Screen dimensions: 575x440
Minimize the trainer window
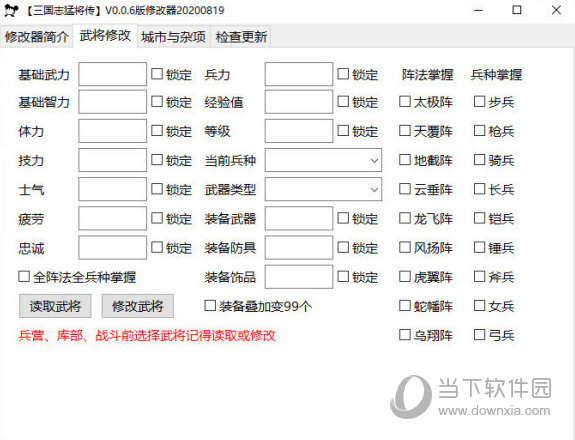478,10
